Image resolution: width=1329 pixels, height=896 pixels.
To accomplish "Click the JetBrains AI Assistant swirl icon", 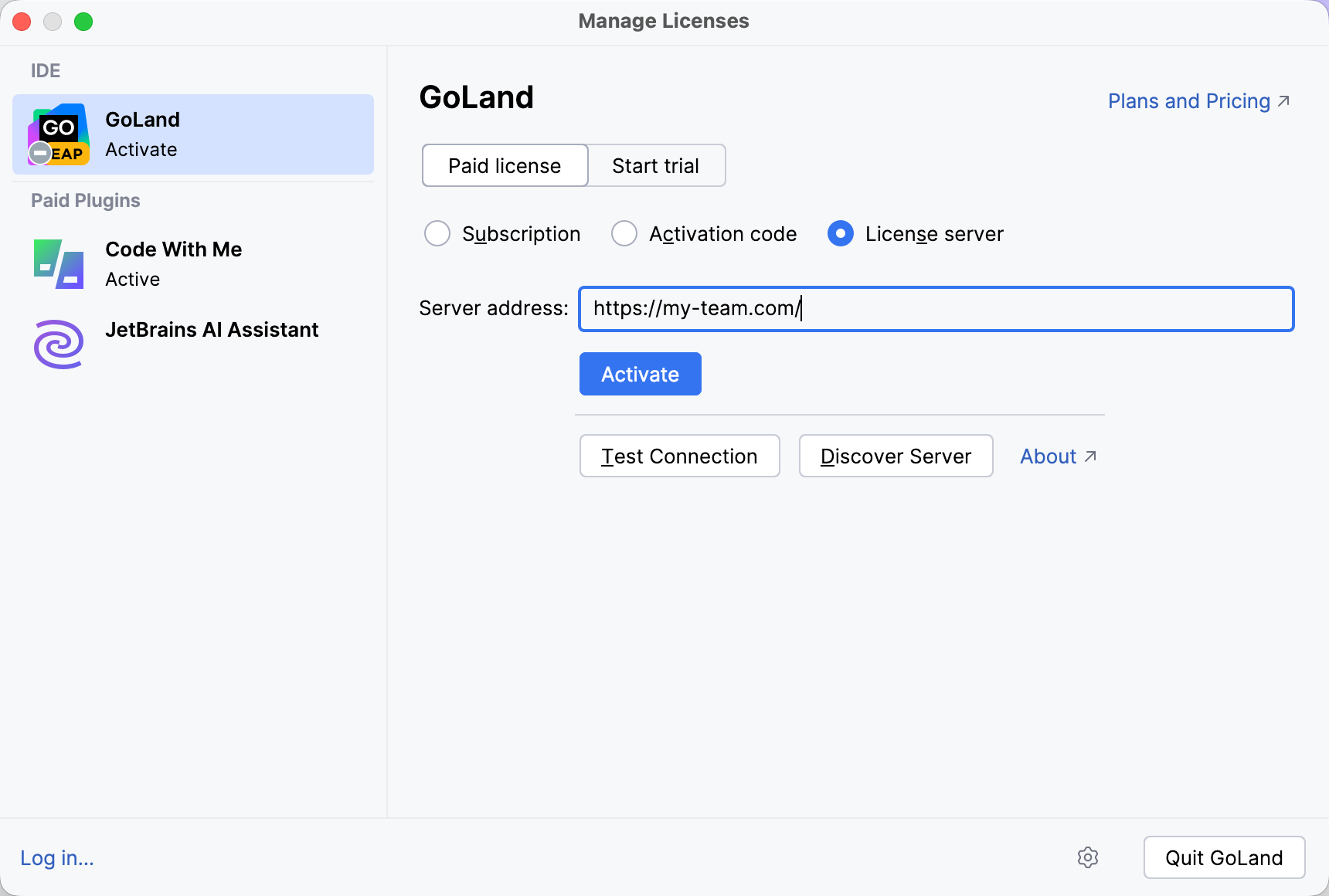I will click(x=58, y=344).
